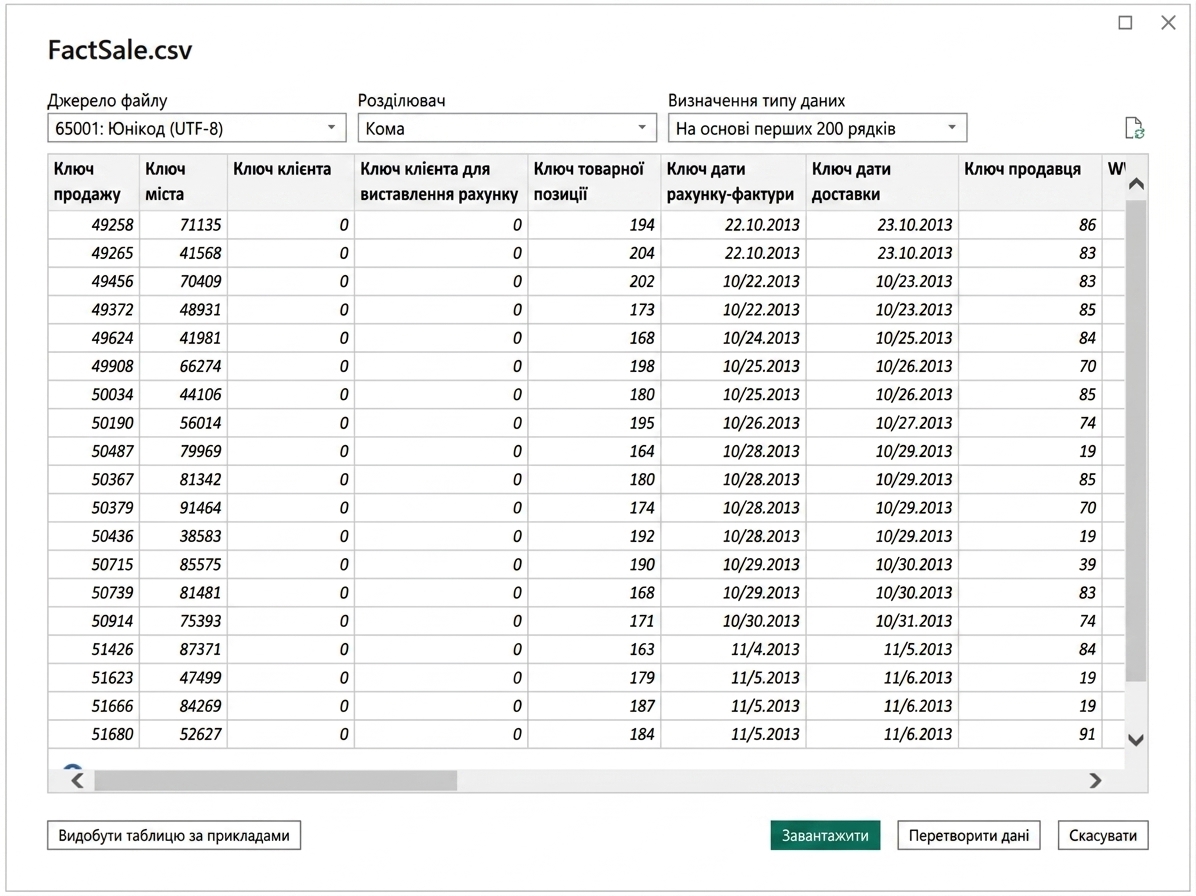1196x896 pixels.
Task: Select the Ключ дати рахунку-фактури header
Action: coord(733,181)
